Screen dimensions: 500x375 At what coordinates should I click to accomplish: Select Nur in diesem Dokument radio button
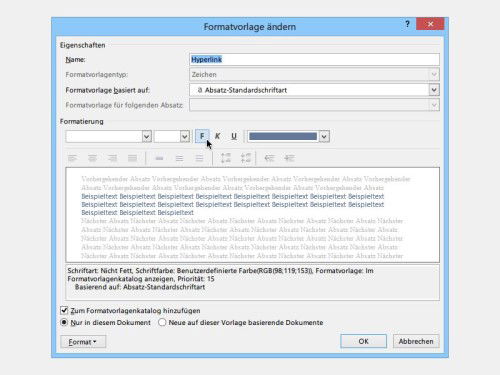pyautogui.click(x=64, y=322)
